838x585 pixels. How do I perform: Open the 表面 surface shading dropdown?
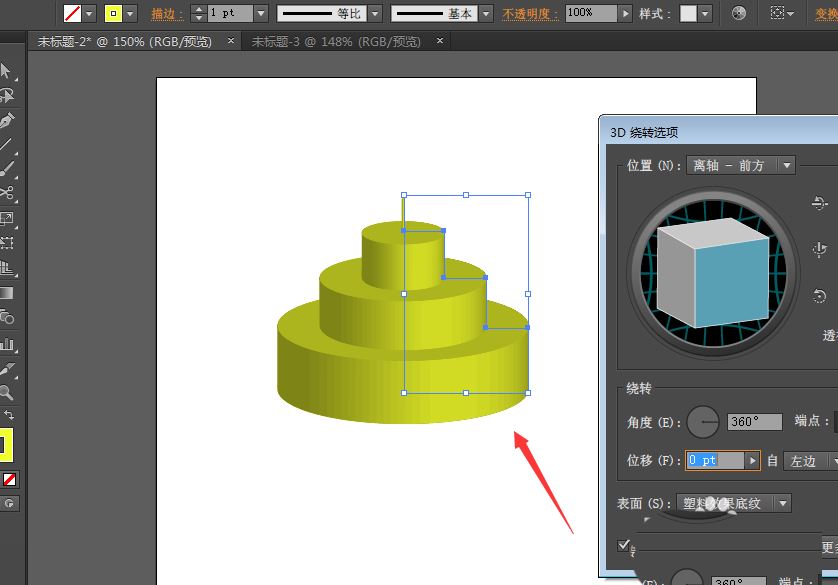(734, 503)
